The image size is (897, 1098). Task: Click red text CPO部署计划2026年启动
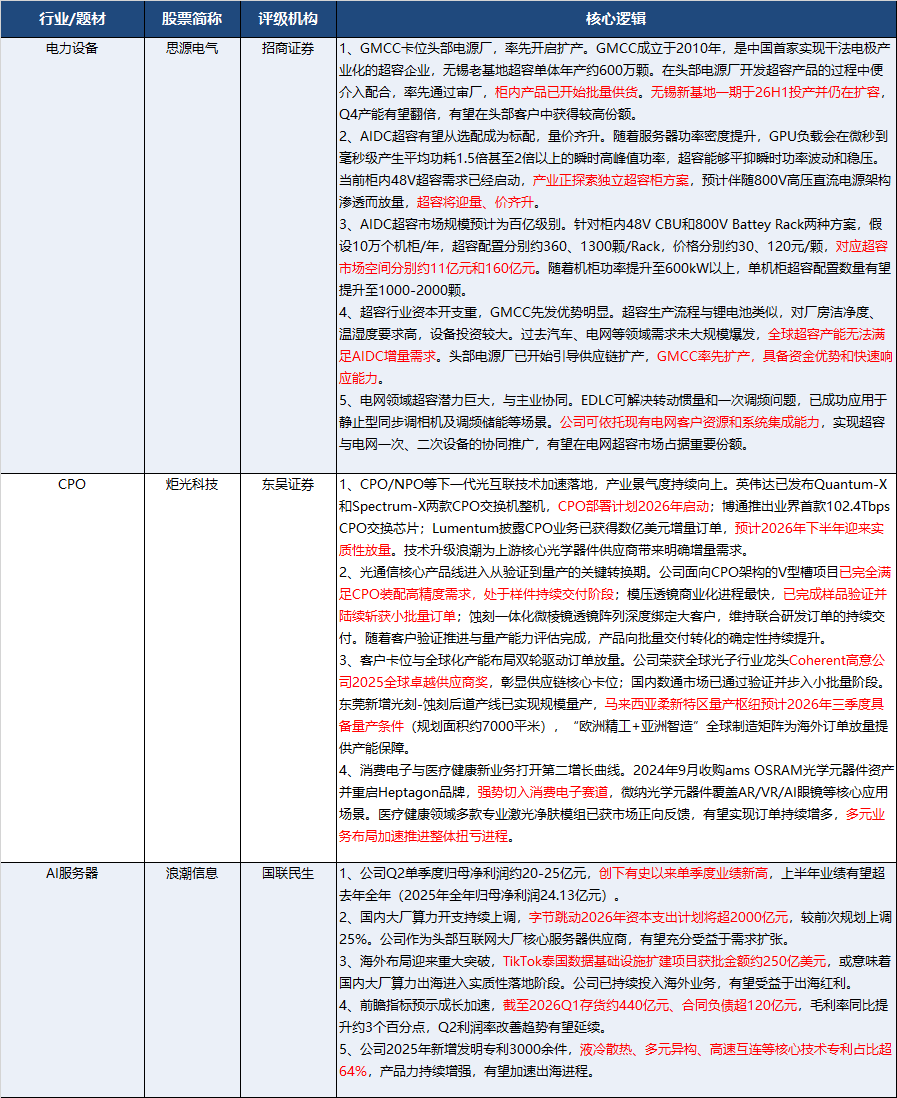(x=634, y=506)
